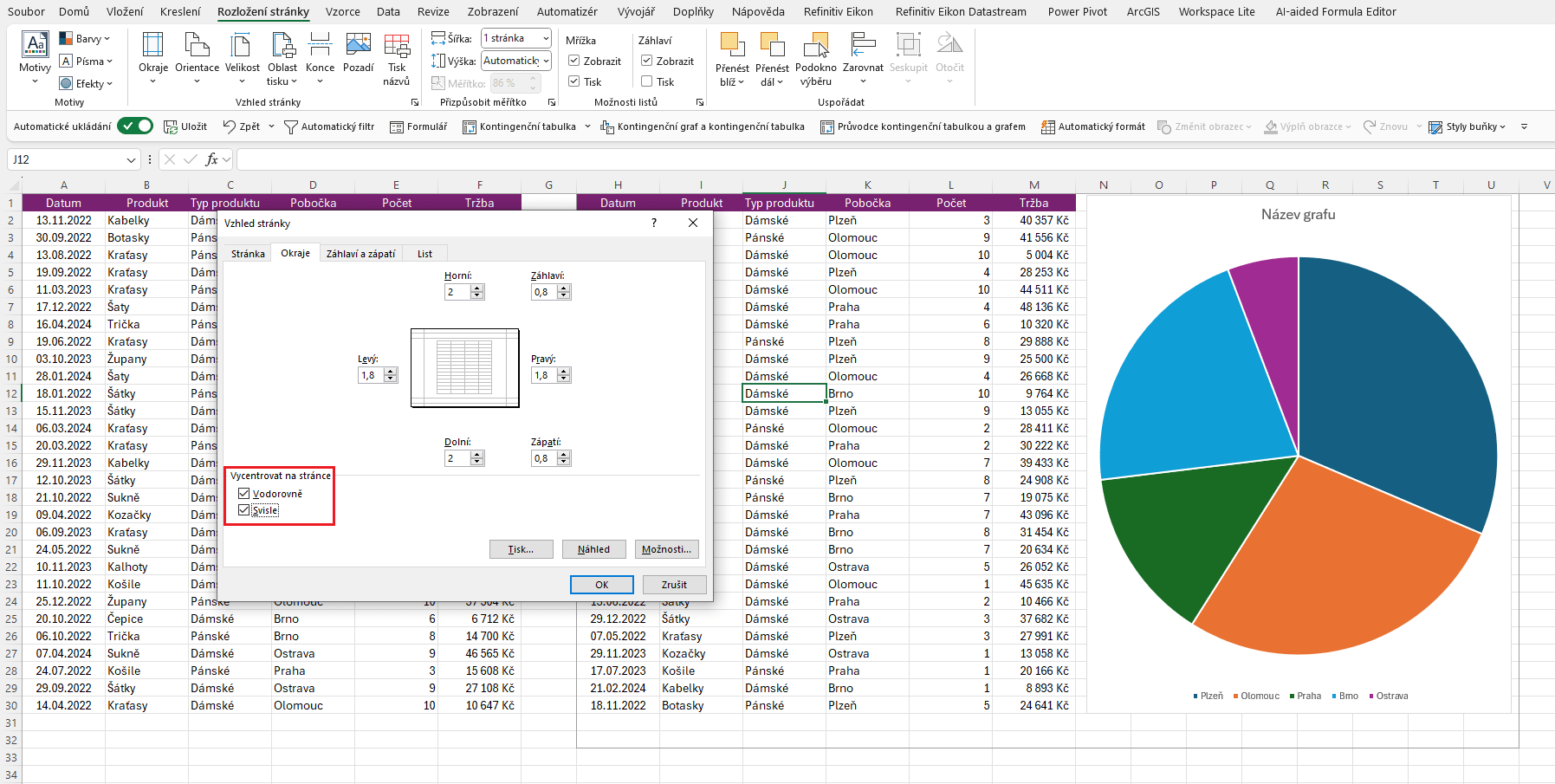Screen dimensions: 1555x784
Task: Open Podokno výběru selection pane
Action: click(816, 57)
